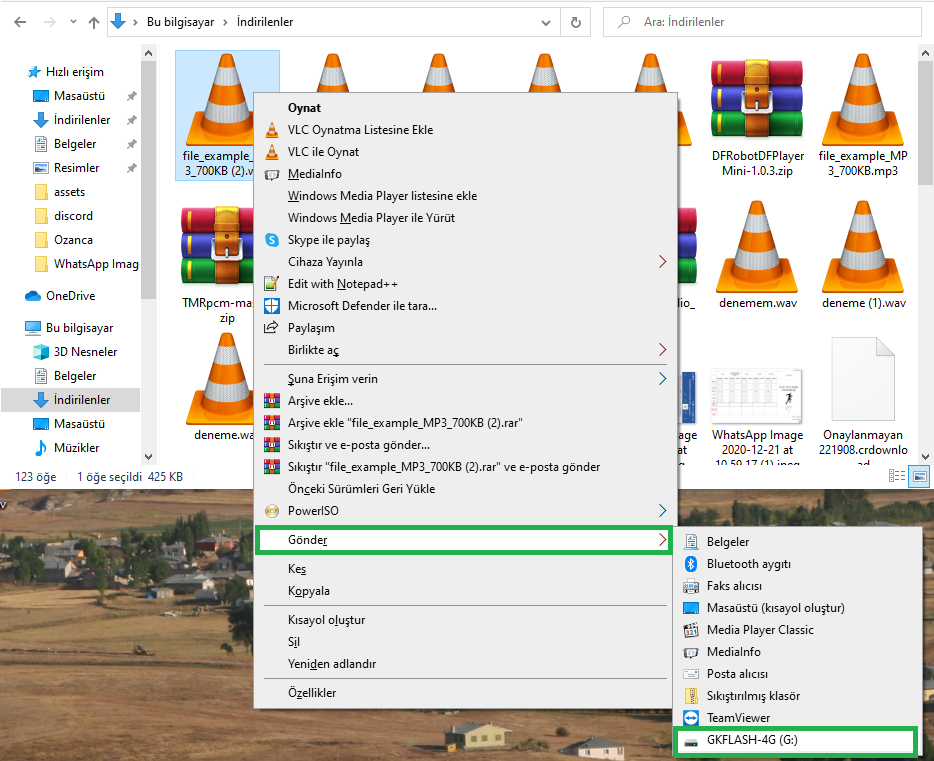The height and width of the screenshot is (761, 934).
Task: Click the OneDrive item in the sidebar
Action: pyautogui.click(x=69, y=296)
